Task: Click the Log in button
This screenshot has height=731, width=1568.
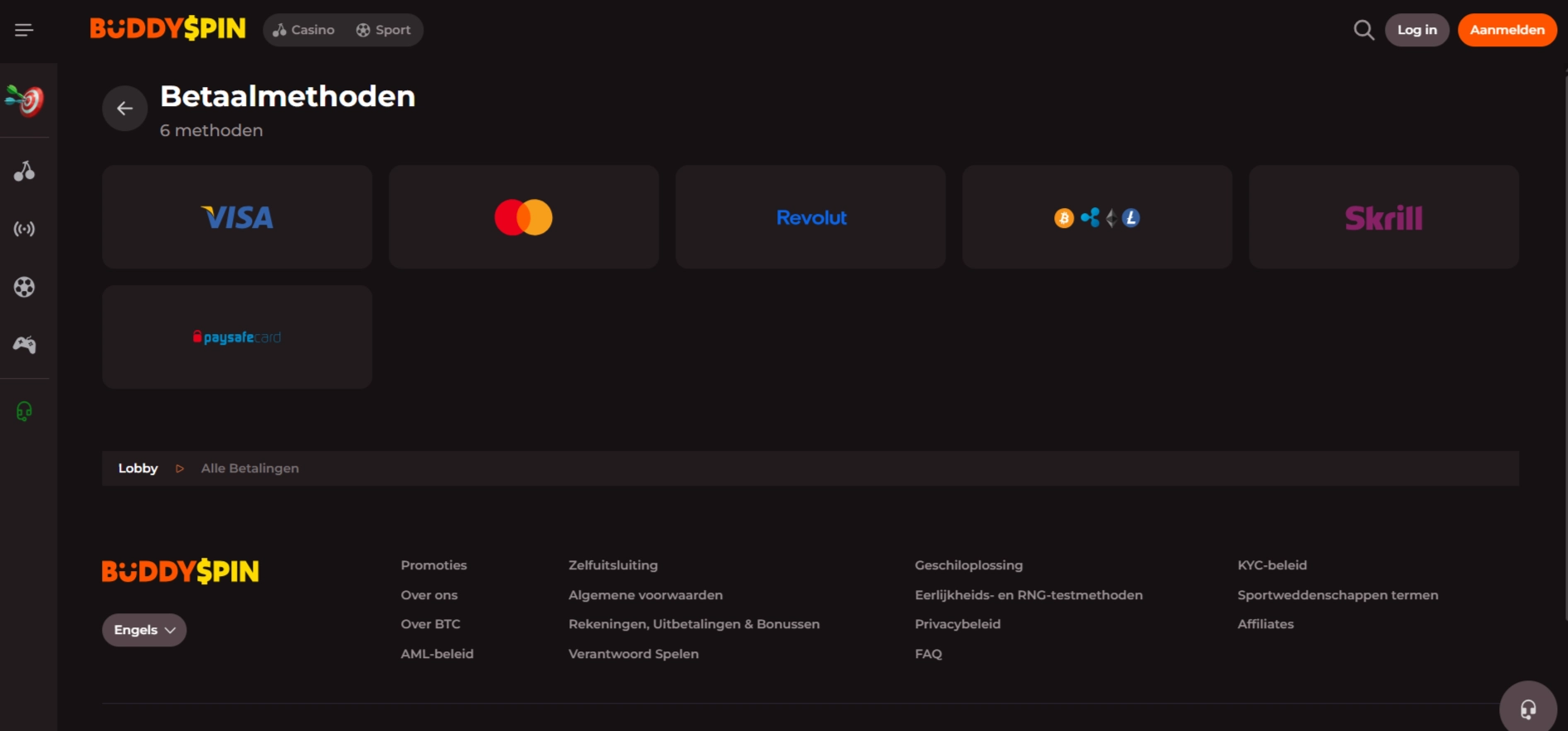Action: [x=1417, y=30]
